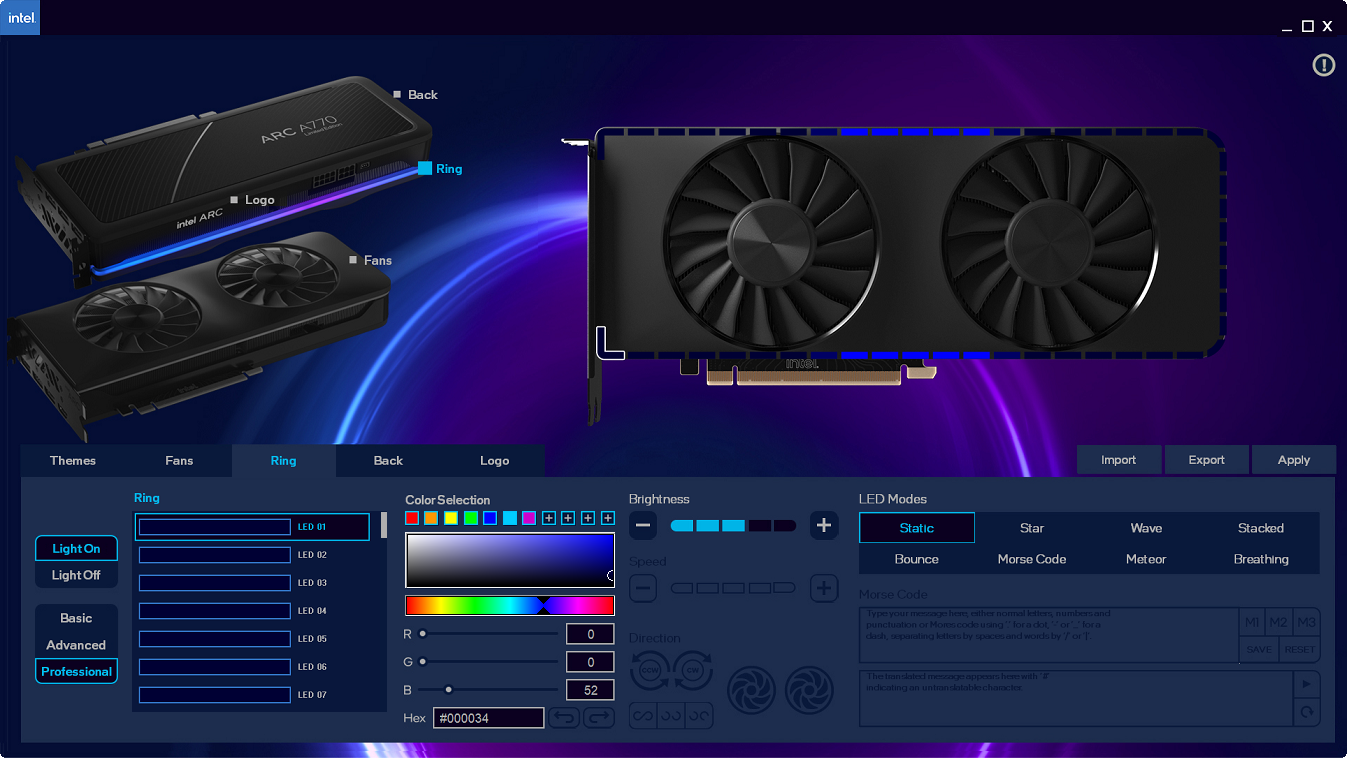Select the Star LED mode
The height and width of the screenshot is (758, 1347).
click(1032, 528)
